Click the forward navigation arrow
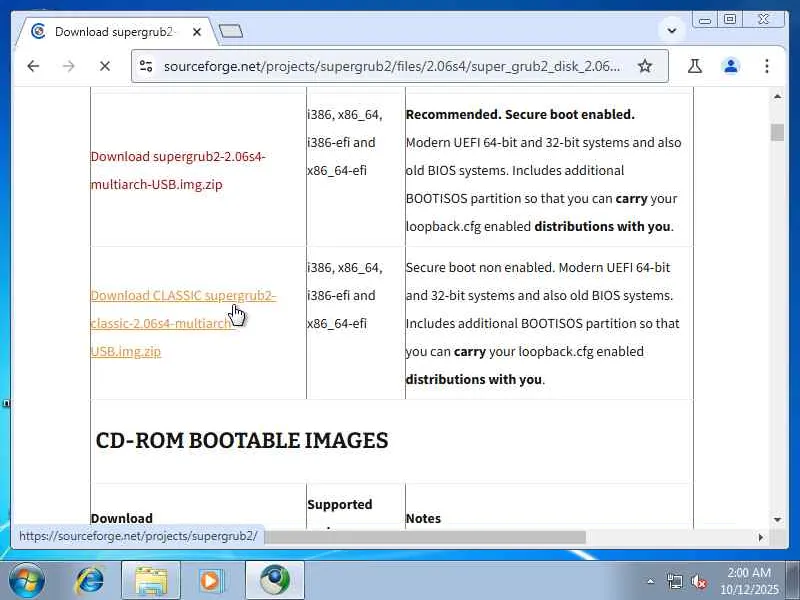Image resolution: width=800 pixels, height=600 pixels. click(69, 66)
